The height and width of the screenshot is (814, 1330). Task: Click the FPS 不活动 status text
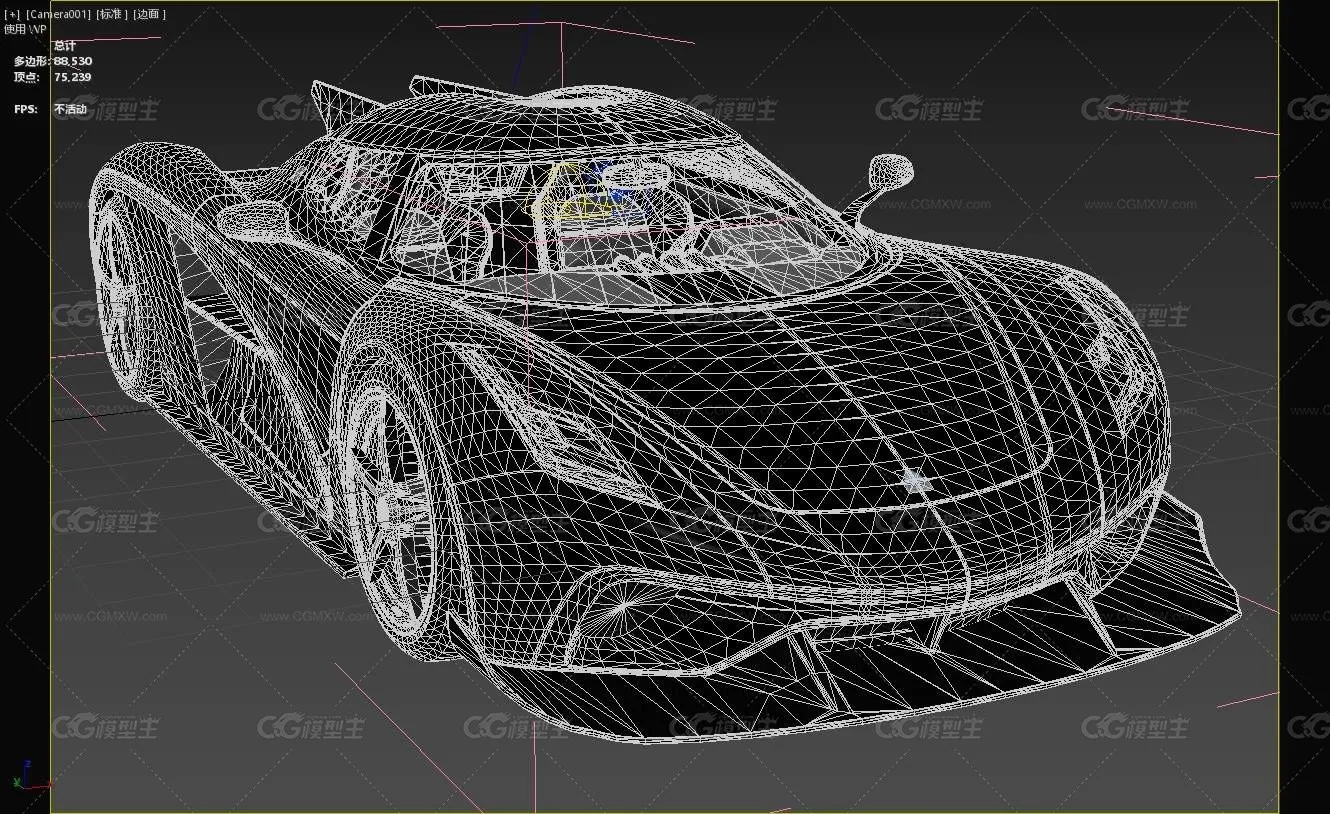click(x=70, y=109)
